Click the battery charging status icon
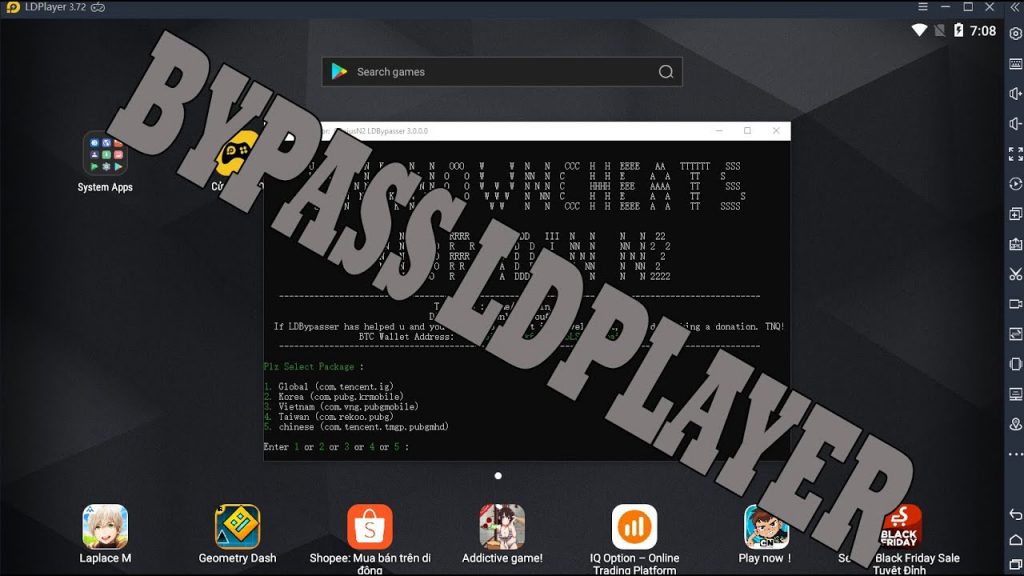The height and width of the screenshot is (576, 1024). [x=958, y=30]
